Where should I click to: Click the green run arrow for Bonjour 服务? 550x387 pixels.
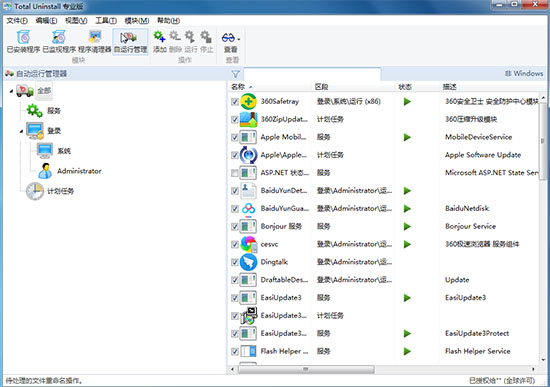click(407, 227)
